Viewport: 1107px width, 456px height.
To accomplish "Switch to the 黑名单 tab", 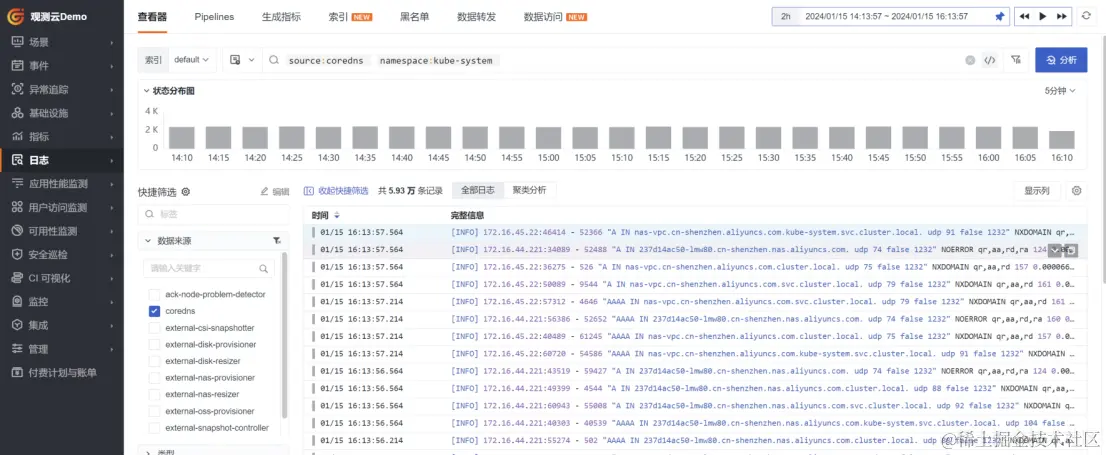I will coord(414,16).
